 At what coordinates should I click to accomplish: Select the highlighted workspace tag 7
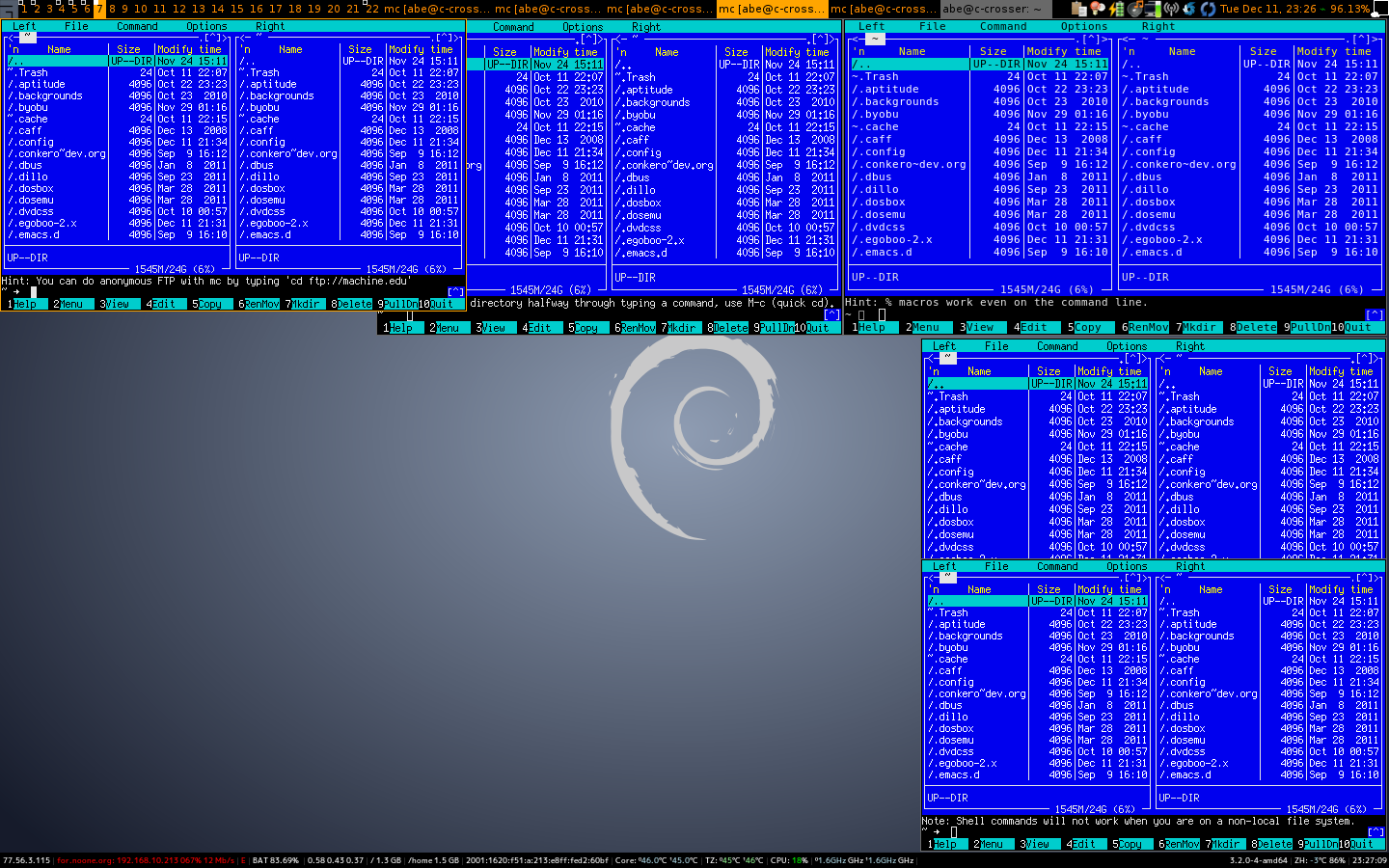(99, 9)
